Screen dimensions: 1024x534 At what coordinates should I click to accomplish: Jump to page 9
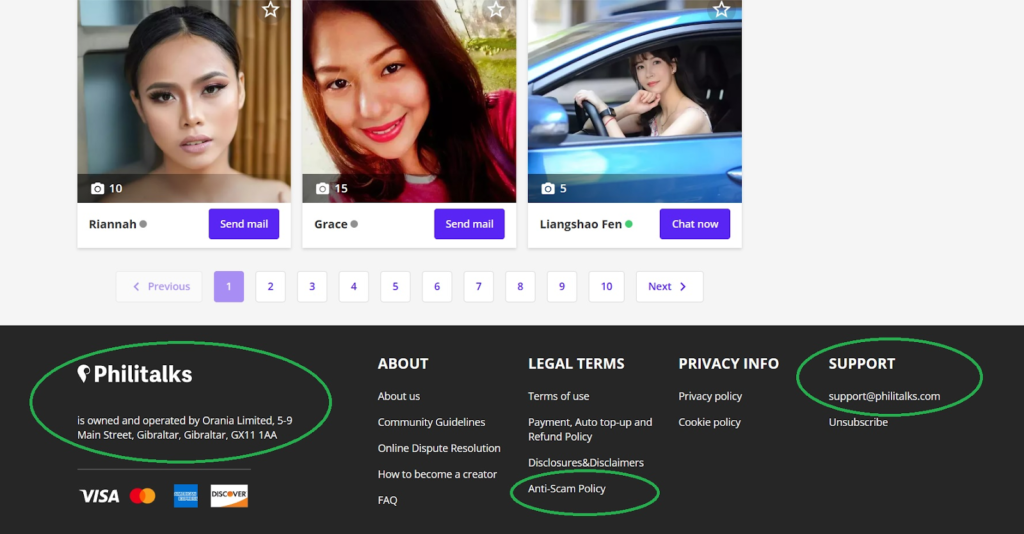point(562,287)
